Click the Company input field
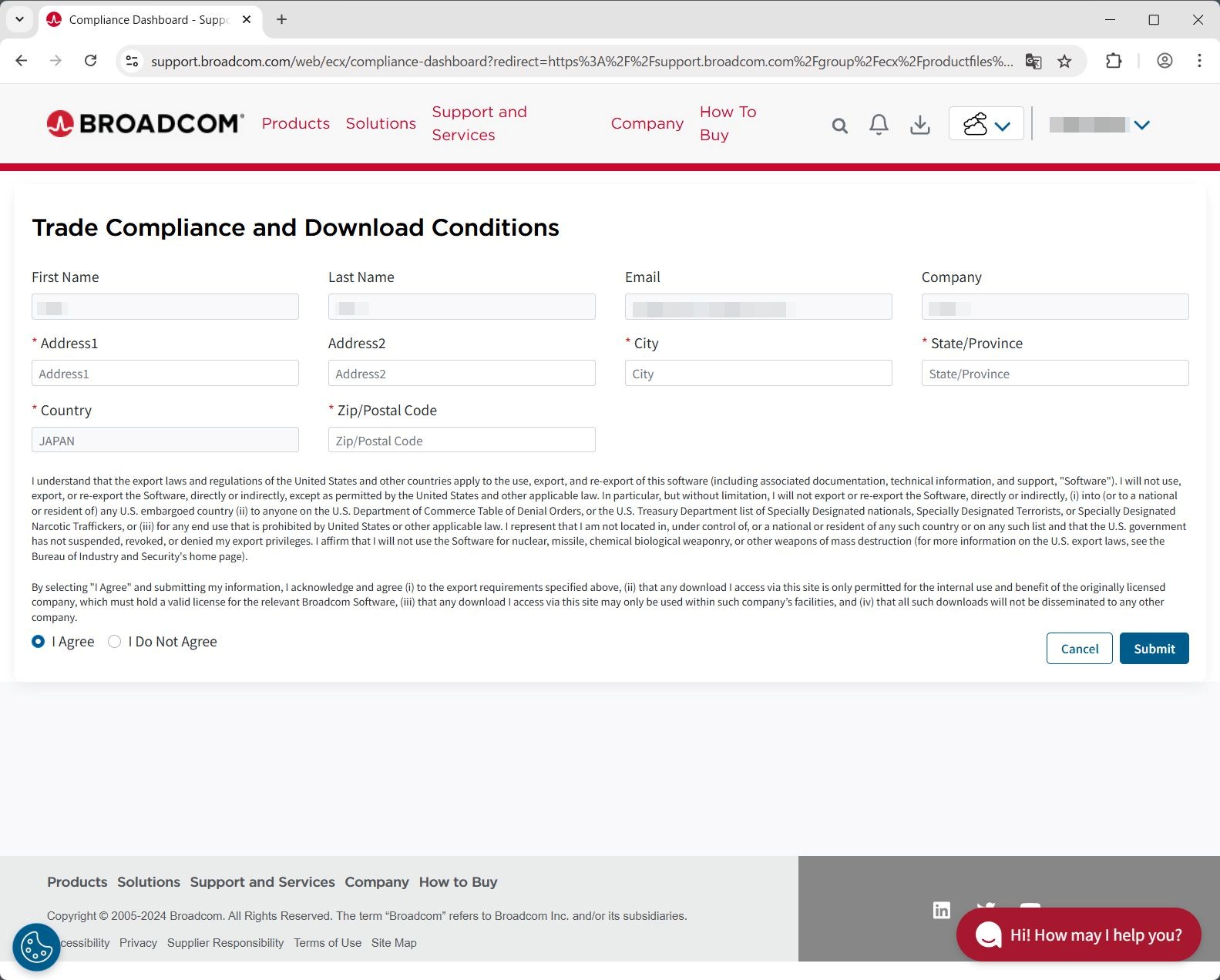 (x=1055, y=307)
